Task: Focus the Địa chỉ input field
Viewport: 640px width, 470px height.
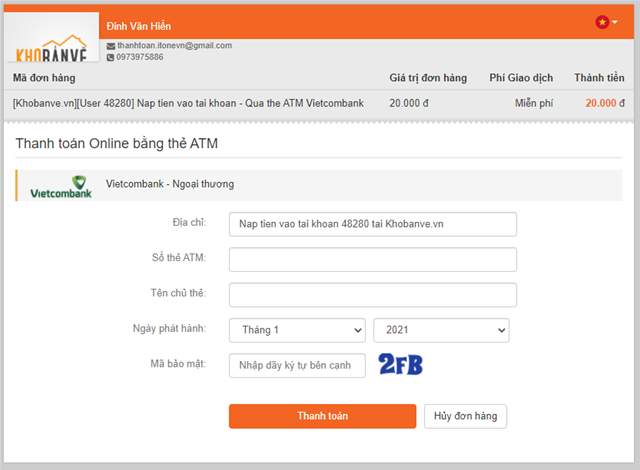Action: (373, 224)
